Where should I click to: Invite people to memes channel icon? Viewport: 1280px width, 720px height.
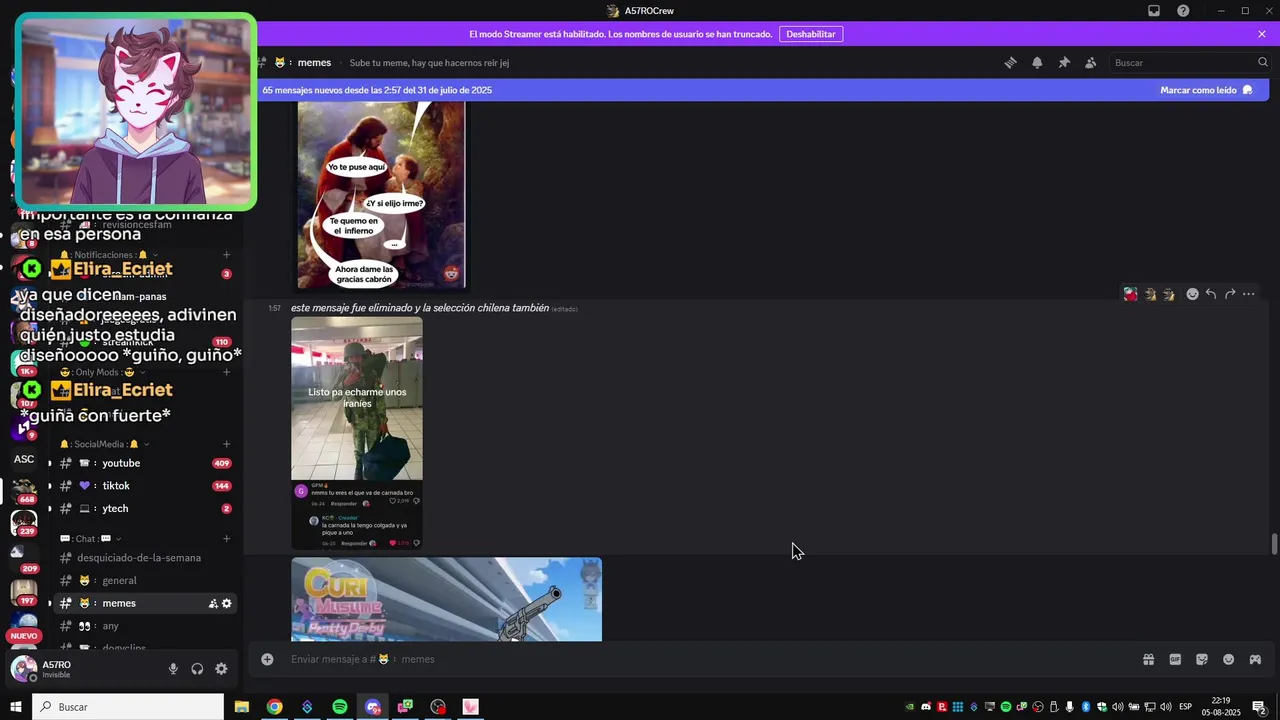[213, 603]
